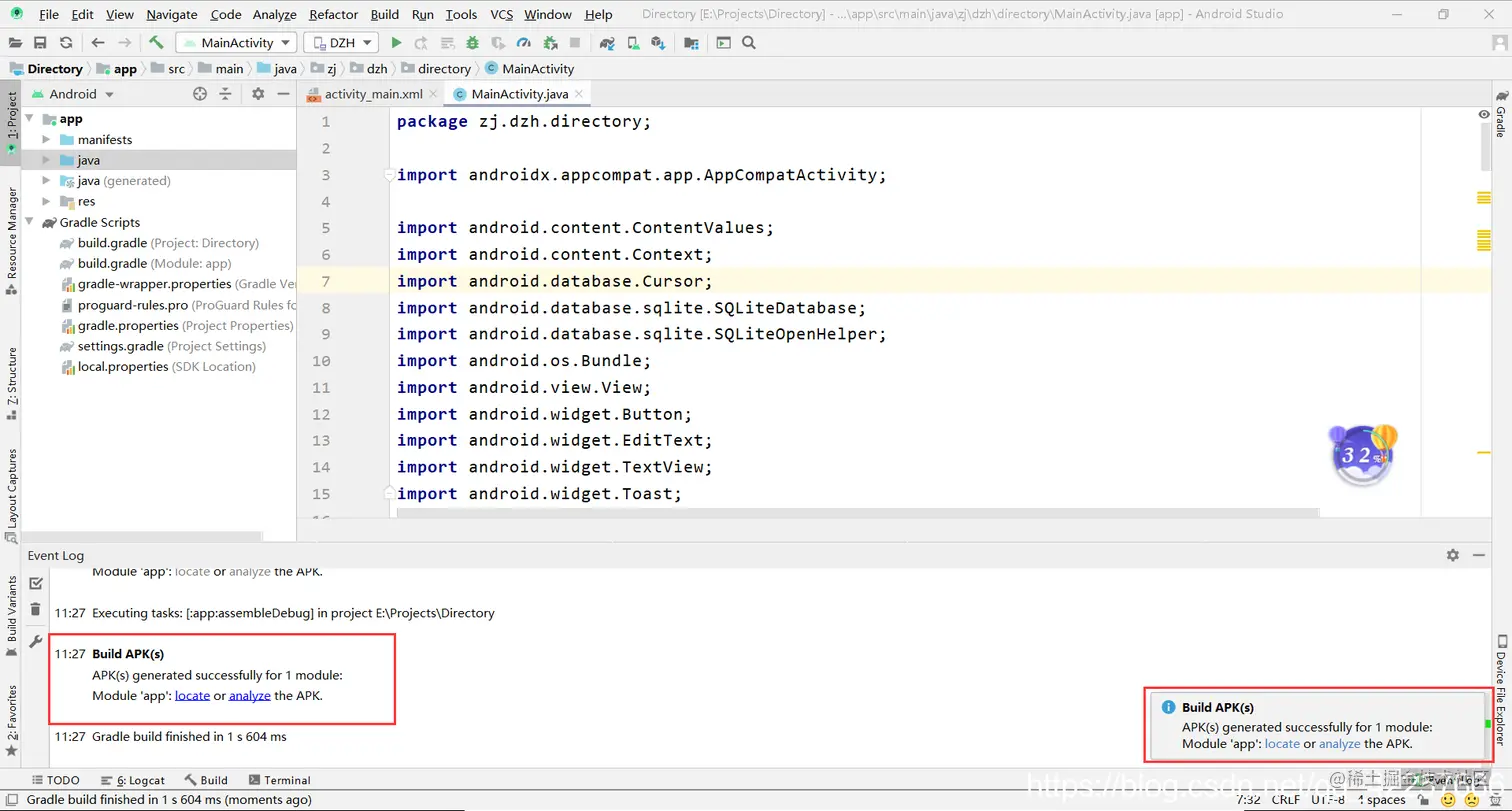Click CRLF line separator in status bar
The height and width of the screenshot is (811, 1512).
click(x=1285, y=800)
